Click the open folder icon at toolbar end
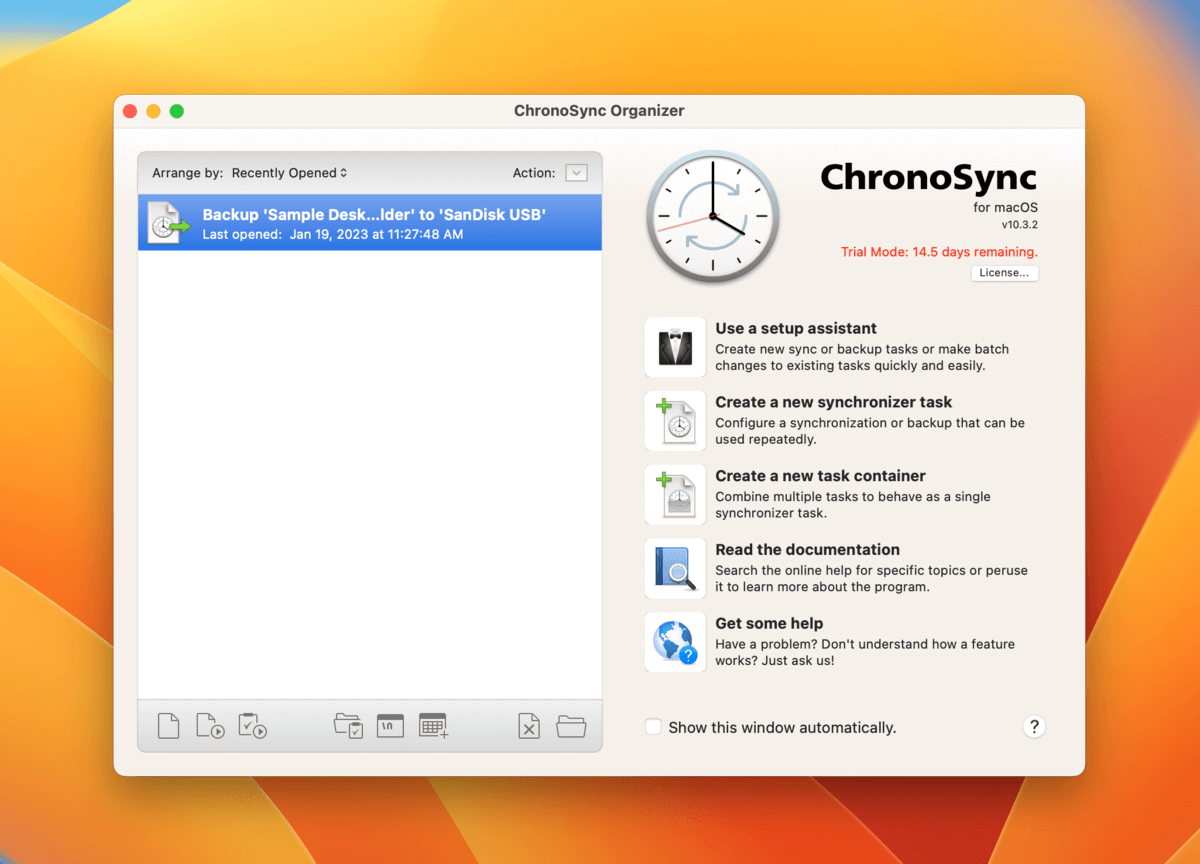 [x=571, y=726]
